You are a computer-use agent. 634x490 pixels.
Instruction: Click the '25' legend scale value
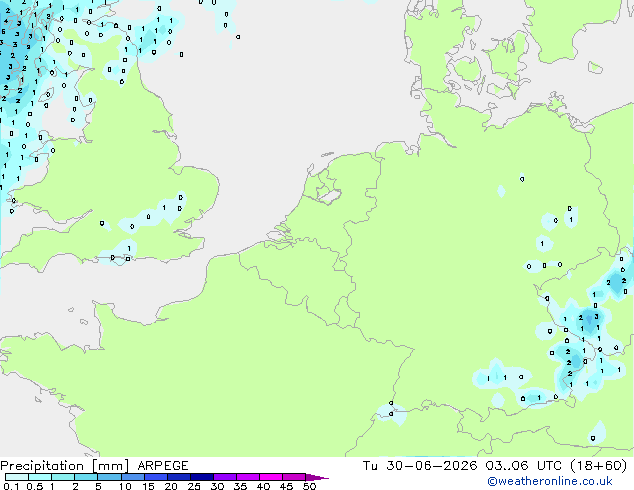[194, 486]
